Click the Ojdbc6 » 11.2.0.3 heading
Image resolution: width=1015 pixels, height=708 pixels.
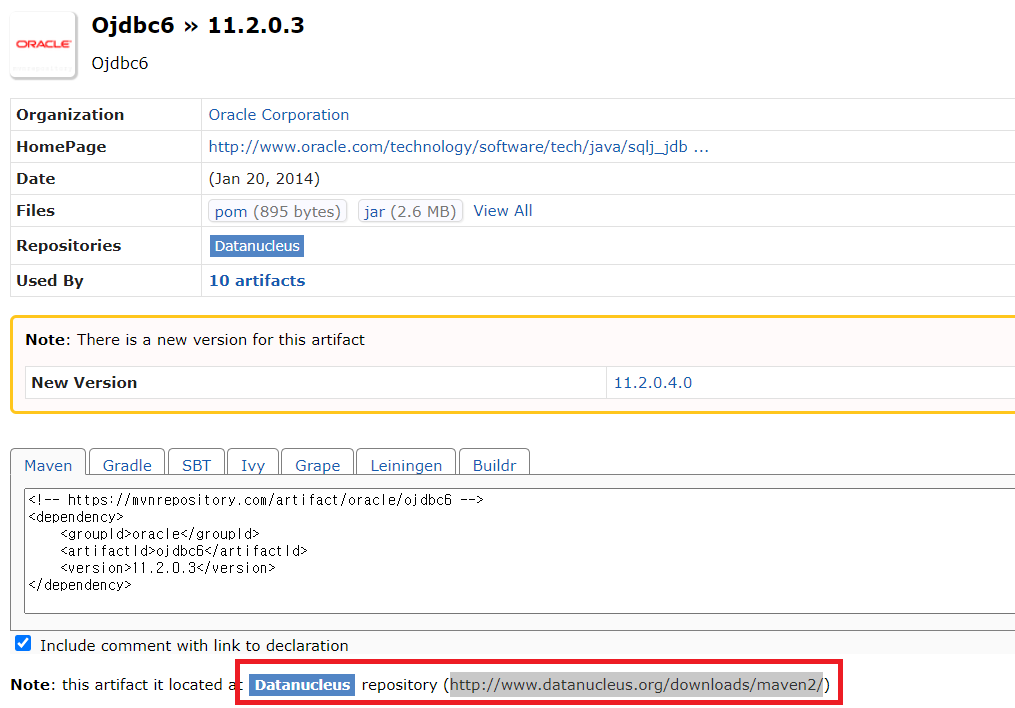(x=197, y=25)
